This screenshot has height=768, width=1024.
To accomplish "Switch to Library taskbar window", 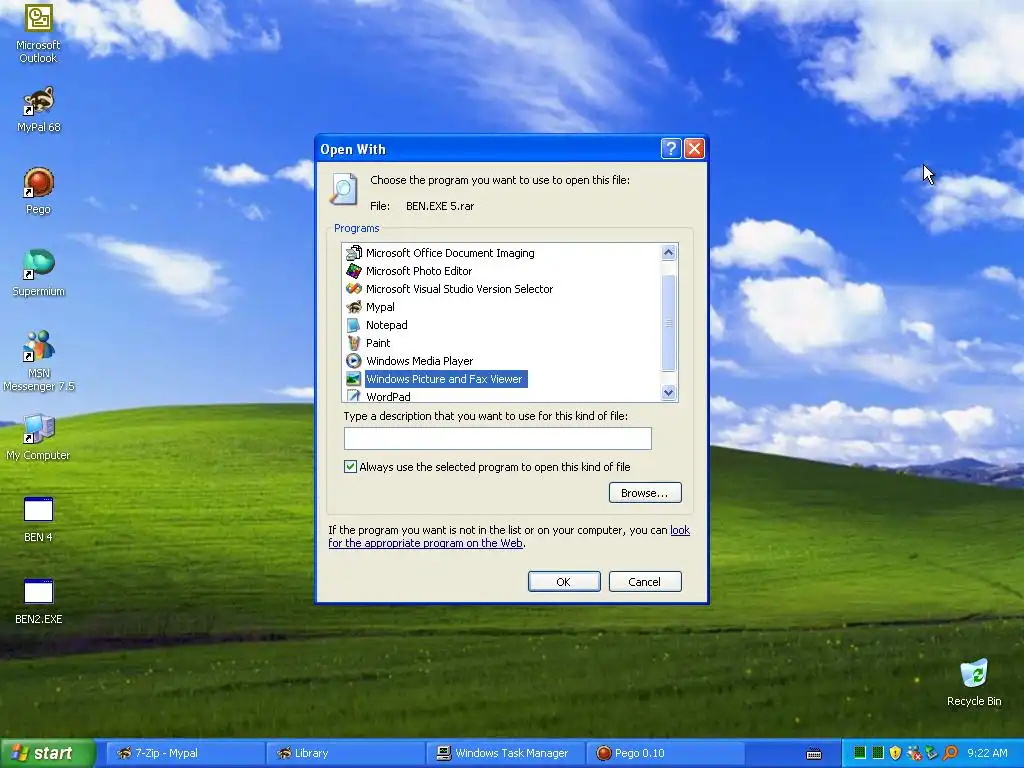I will 344,753.
